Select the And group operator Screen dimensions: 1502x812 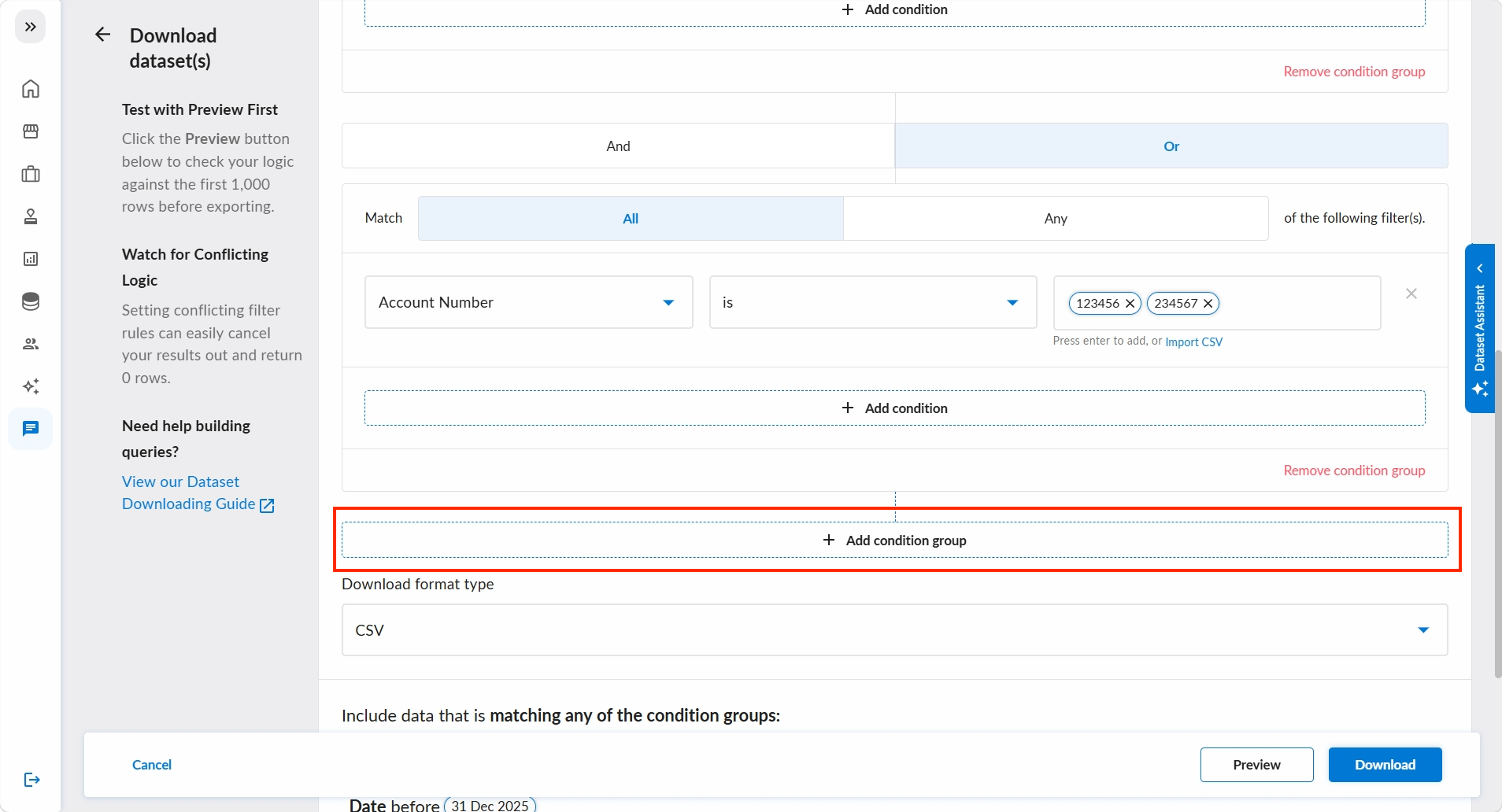tap(618, 146)
